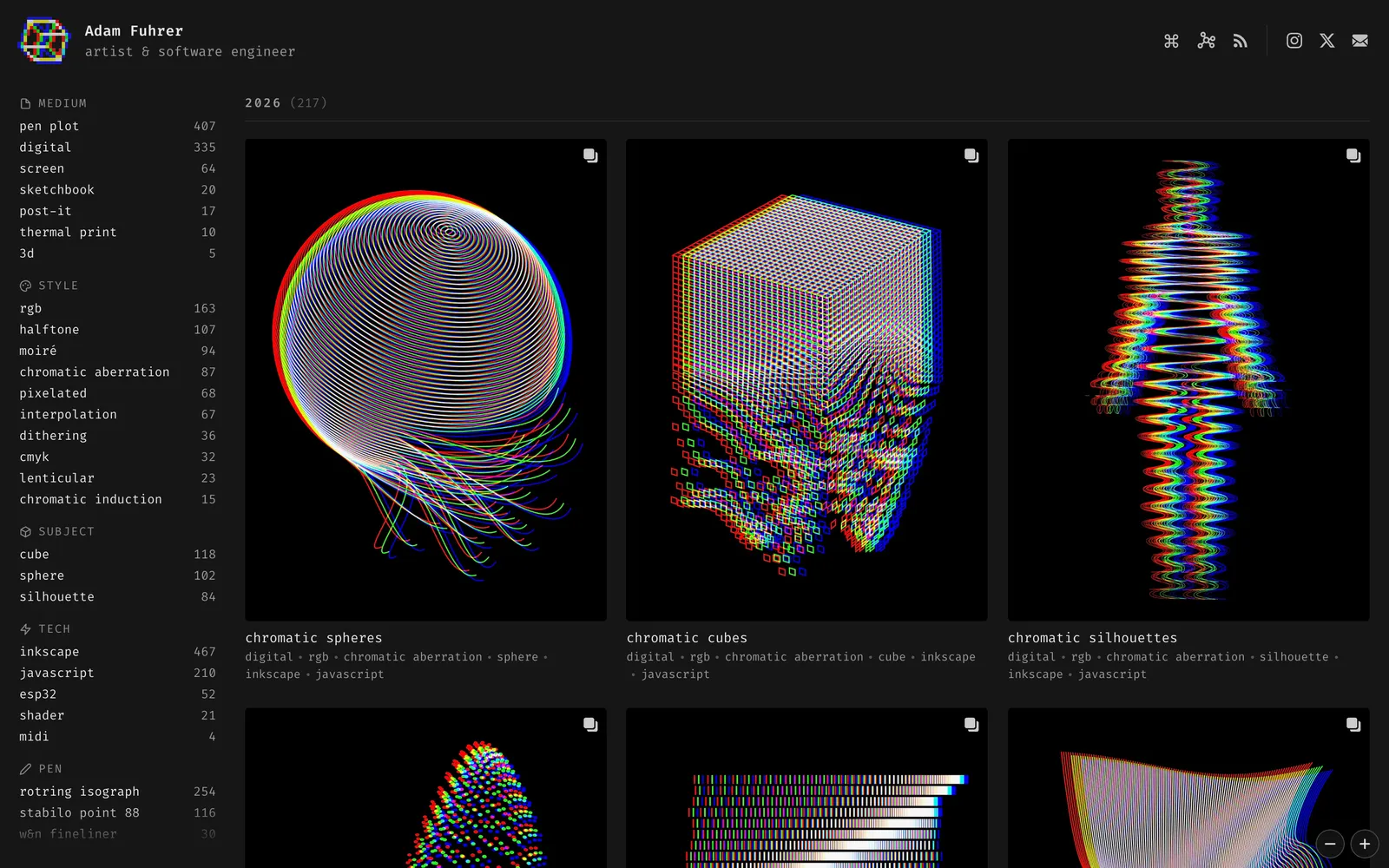Viewport: 1389px width, 868px height.
Task: Filter by silhouette subject in sidebar
Action: pyautogui.click(x=117, y=596)
